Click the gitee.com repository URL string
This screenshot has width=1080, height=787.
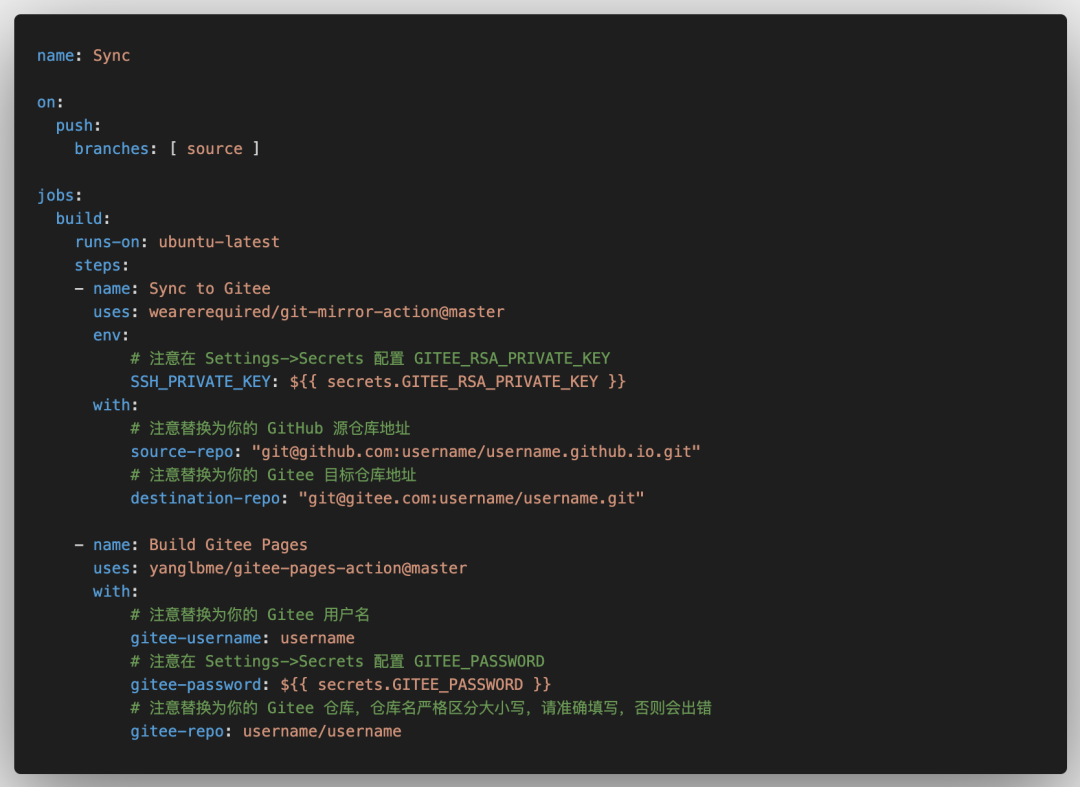[x=471, y=499]
